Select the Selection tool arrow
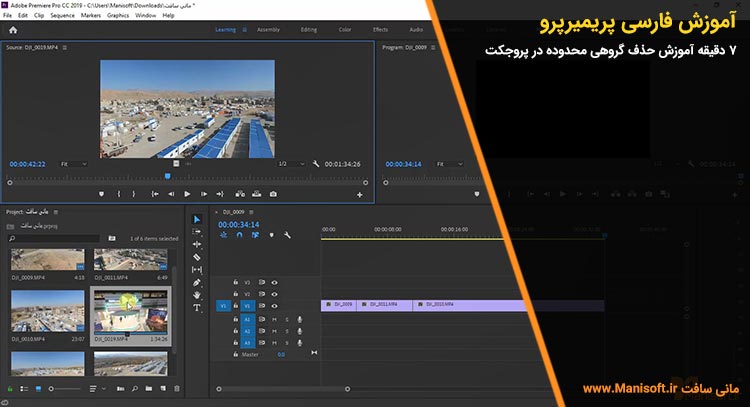 197,219
